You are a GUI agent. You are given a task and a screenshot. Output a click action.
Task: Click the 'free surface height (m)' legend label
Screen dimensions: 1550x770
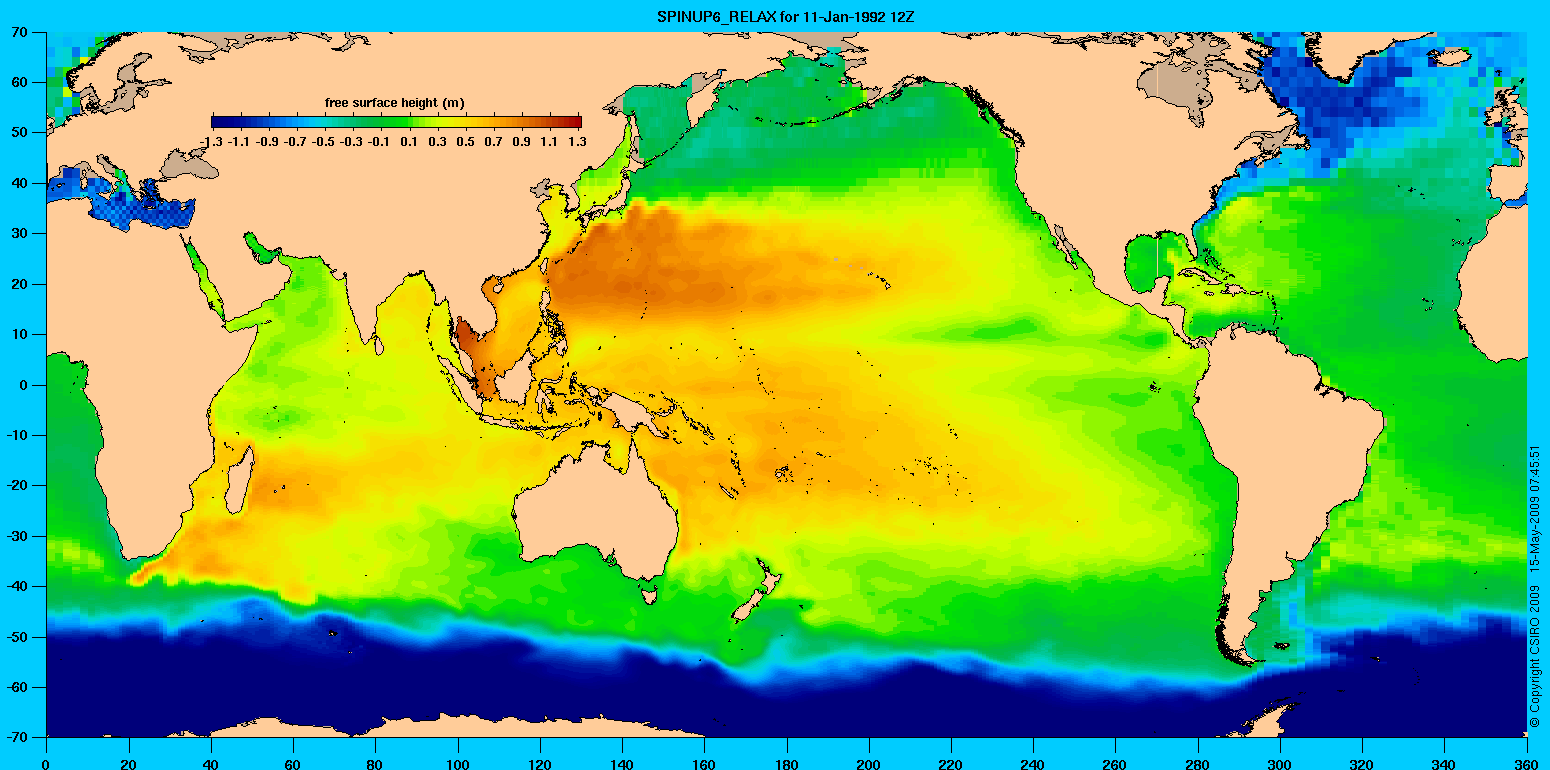pos(395,103)
